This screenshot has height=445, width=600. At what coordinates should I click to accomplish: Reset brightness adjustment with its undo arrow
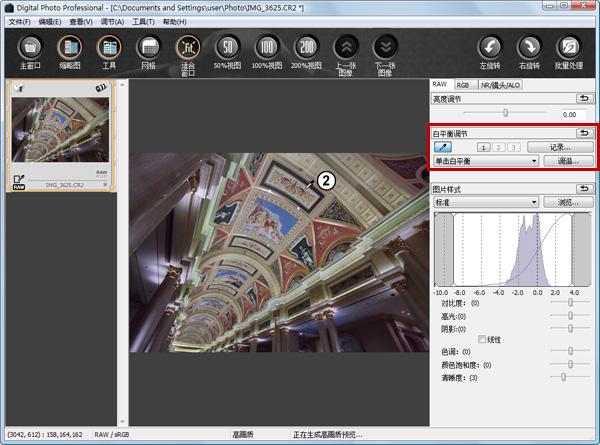pyautogui.click(x=585, y=98)
